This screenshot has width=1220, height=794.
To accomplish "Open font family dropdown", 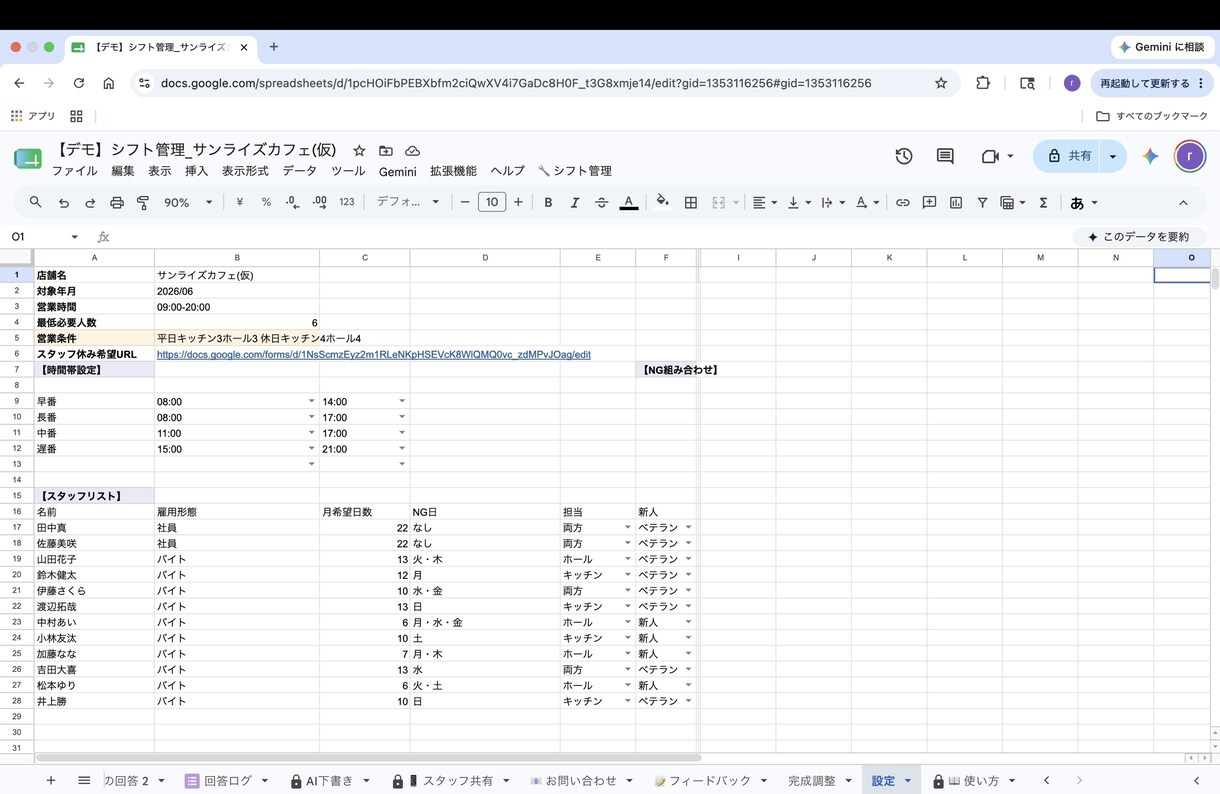I will tap(408, 202).
